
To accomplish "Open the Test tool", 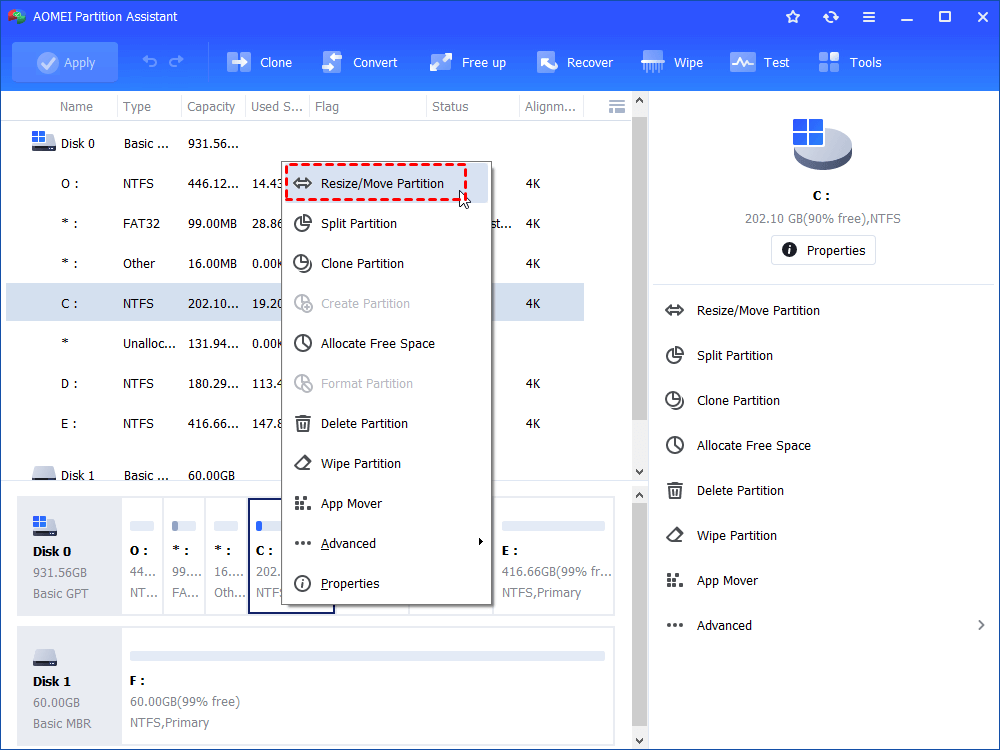I will 760,62.
